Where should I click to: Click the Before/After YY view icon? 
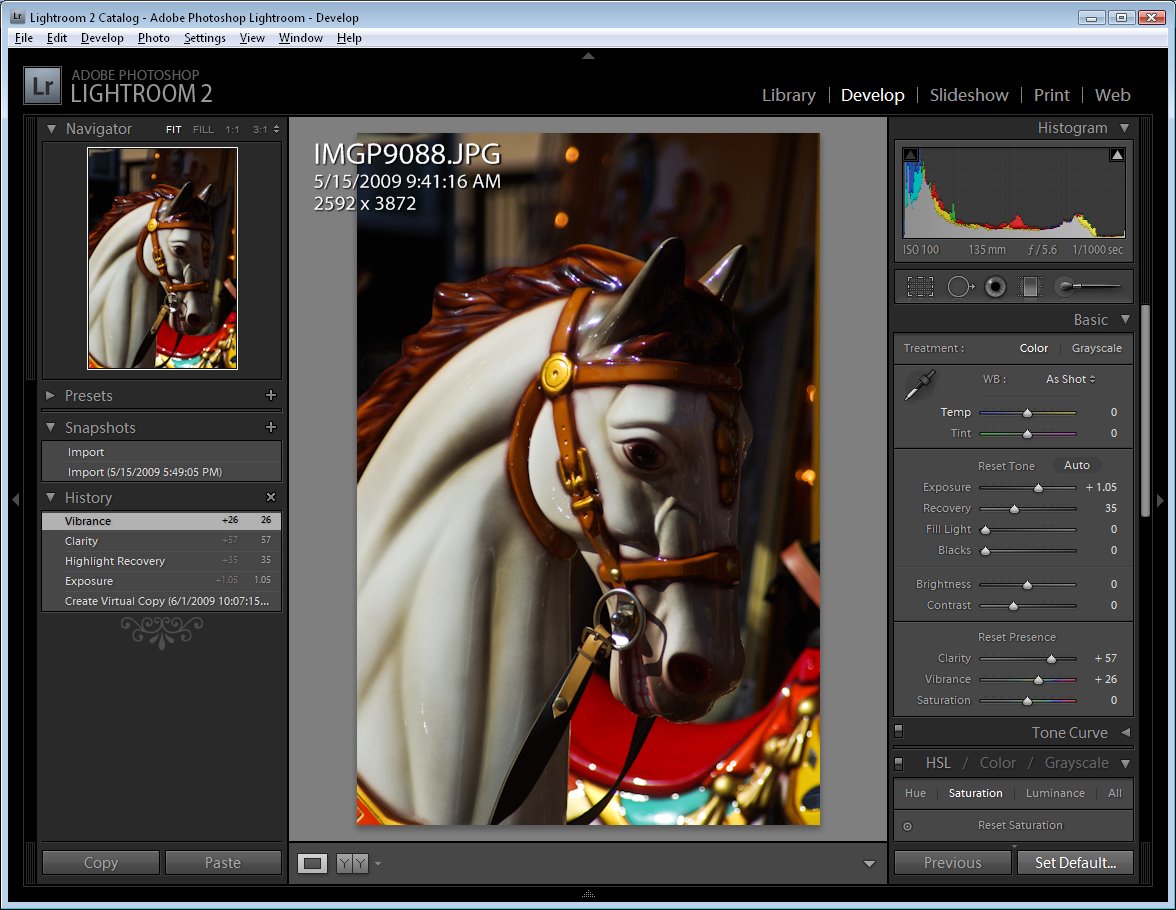[352, 863]
